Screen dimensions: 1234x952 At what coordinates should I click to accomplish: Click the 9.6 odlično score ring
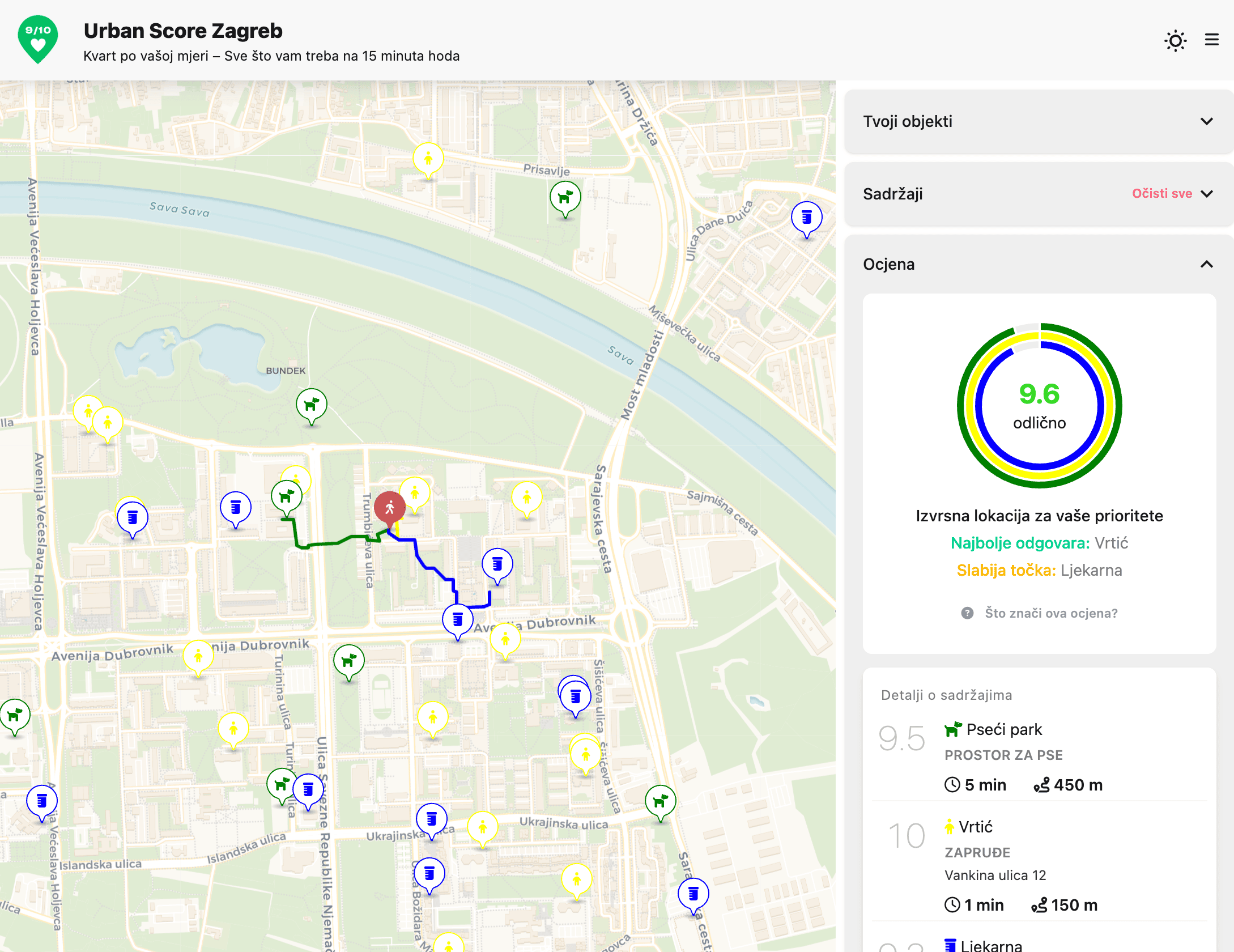tap(1039, 406)
